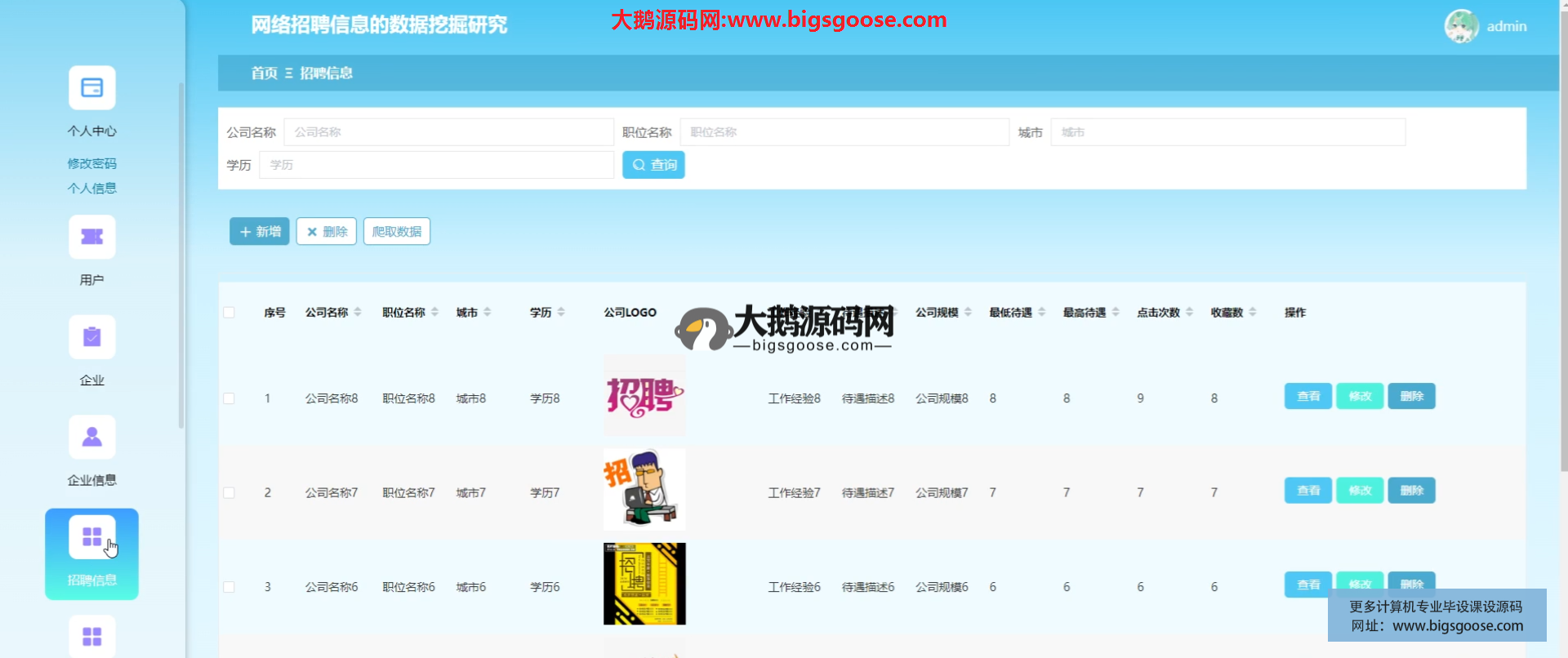Click the 查询 search button
Image resolution: width=1568 pixels, height=658 pixels.
[x=653, y=165]
